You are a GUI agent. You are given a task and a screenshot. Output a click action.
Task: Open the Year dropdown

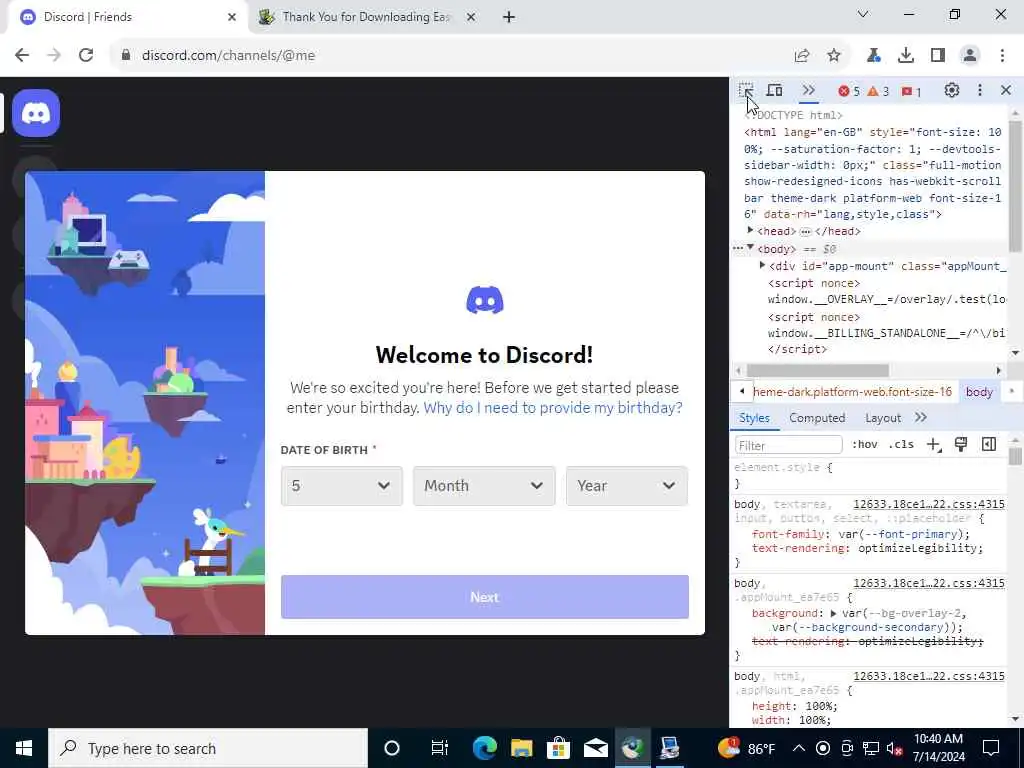click(626, 486)
